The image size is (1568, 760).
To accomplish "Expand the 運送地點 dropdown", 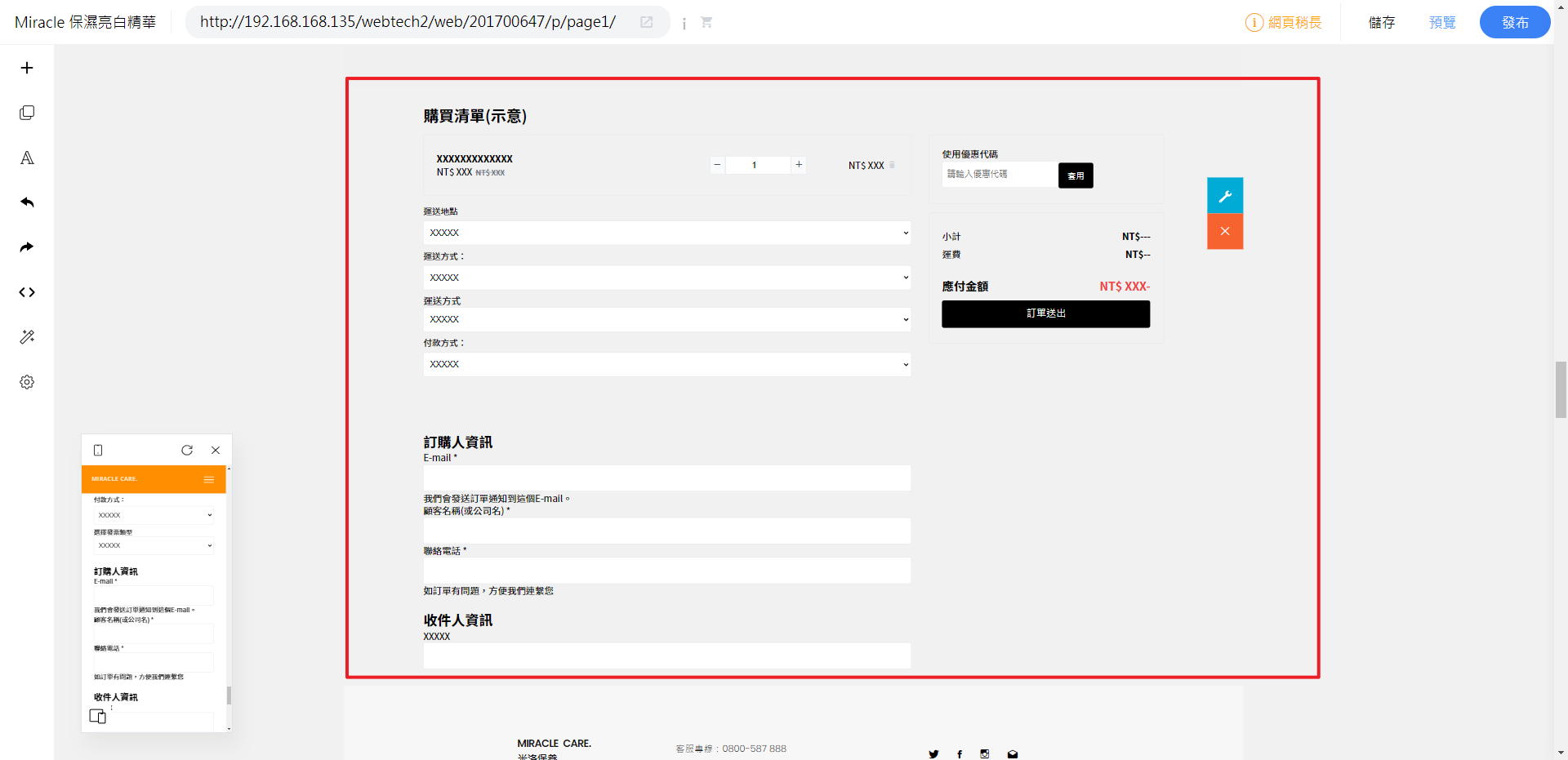I will pos(666,233).
